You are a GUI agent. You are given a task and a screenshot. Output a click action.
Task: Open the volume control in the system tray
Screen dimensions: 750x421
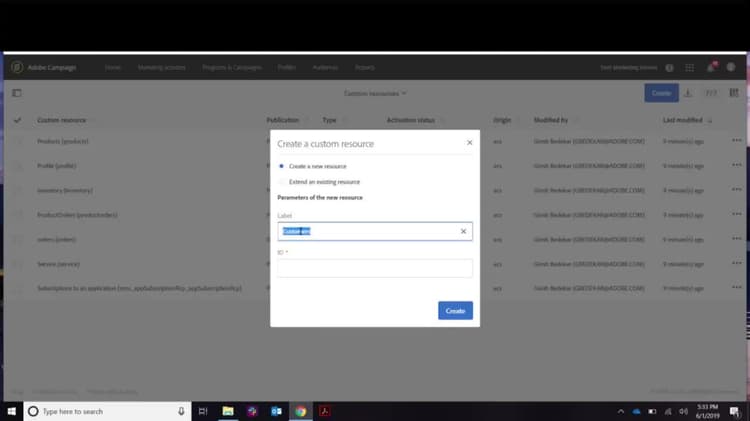pos(684,411)
